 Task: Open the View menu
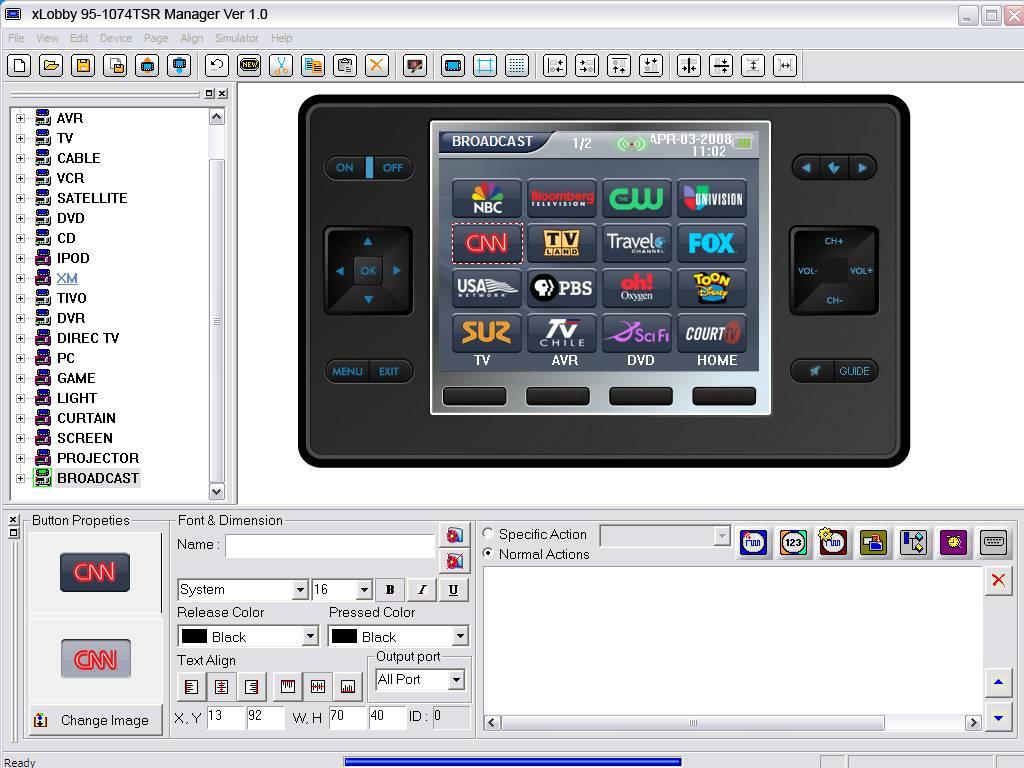click(47, 39)
